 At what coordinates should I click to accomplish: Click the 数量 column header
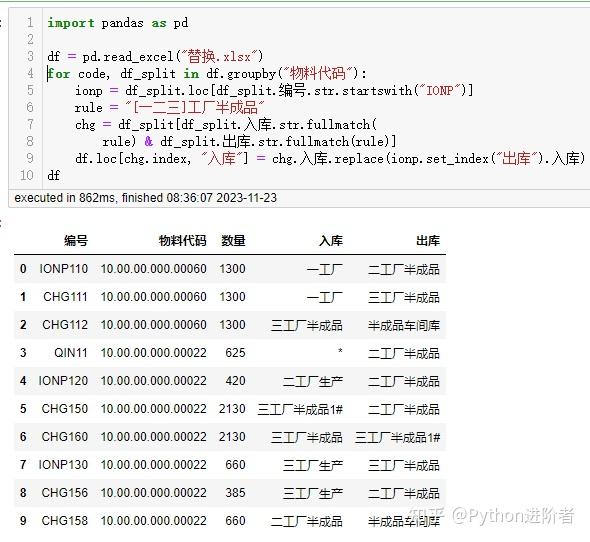click(233, 241)
